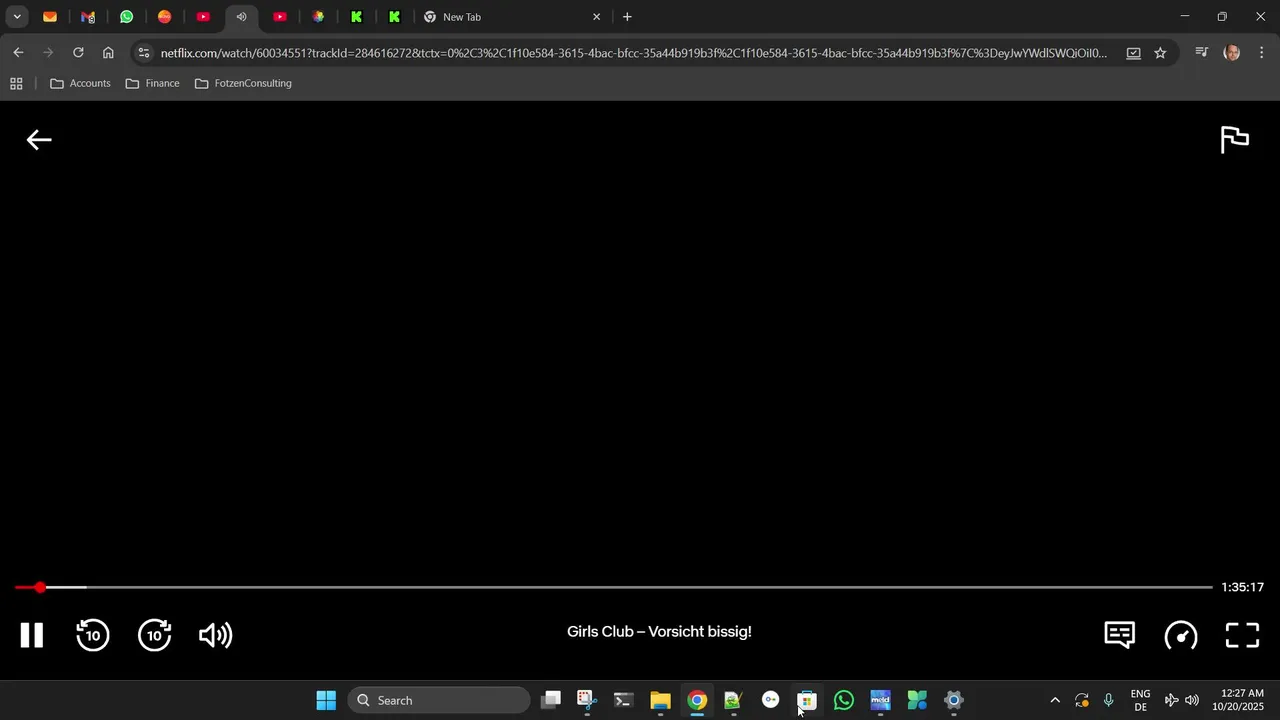Go back in browser history
Screen dimensions: 1280x720
18,53
